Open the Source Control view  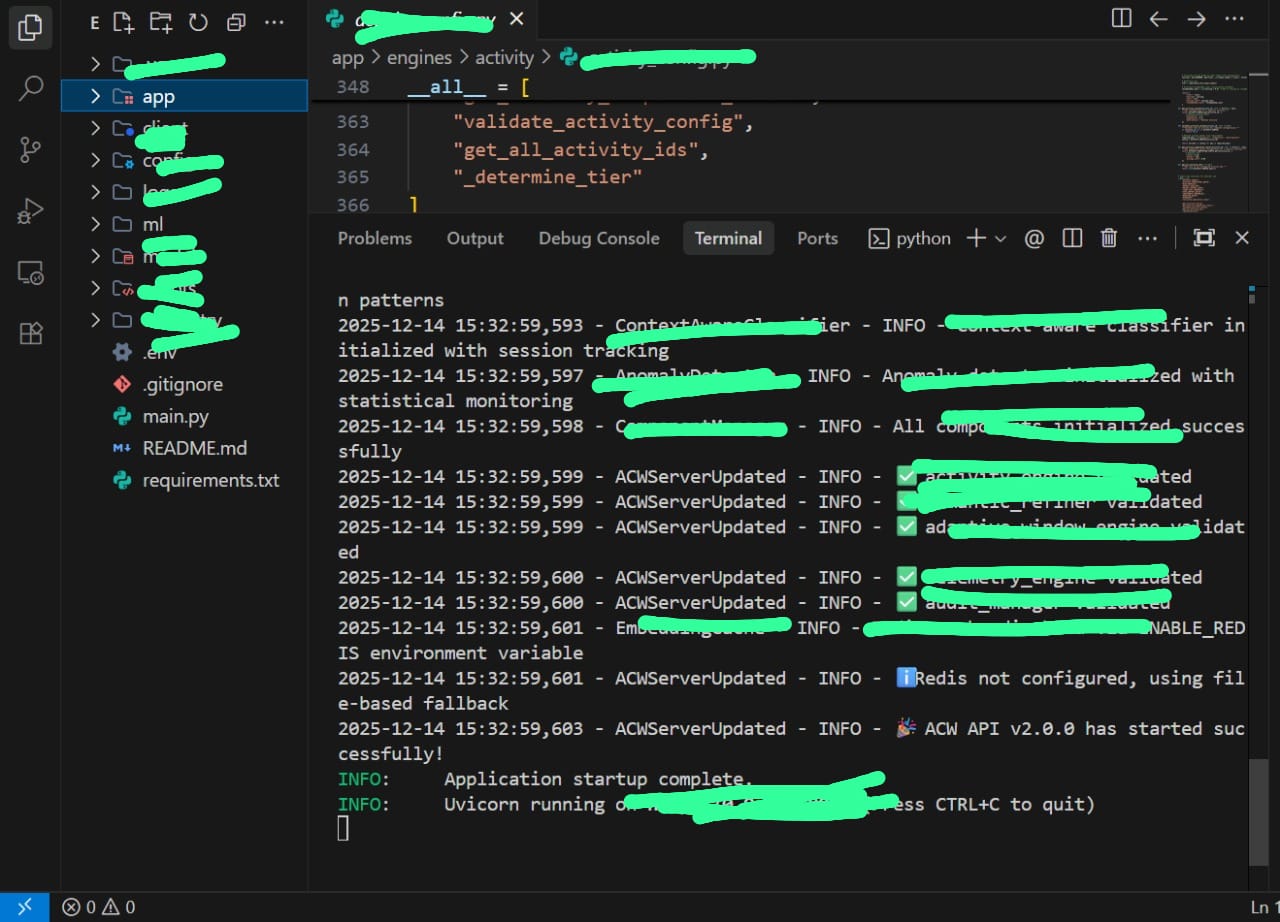point(31,151)
